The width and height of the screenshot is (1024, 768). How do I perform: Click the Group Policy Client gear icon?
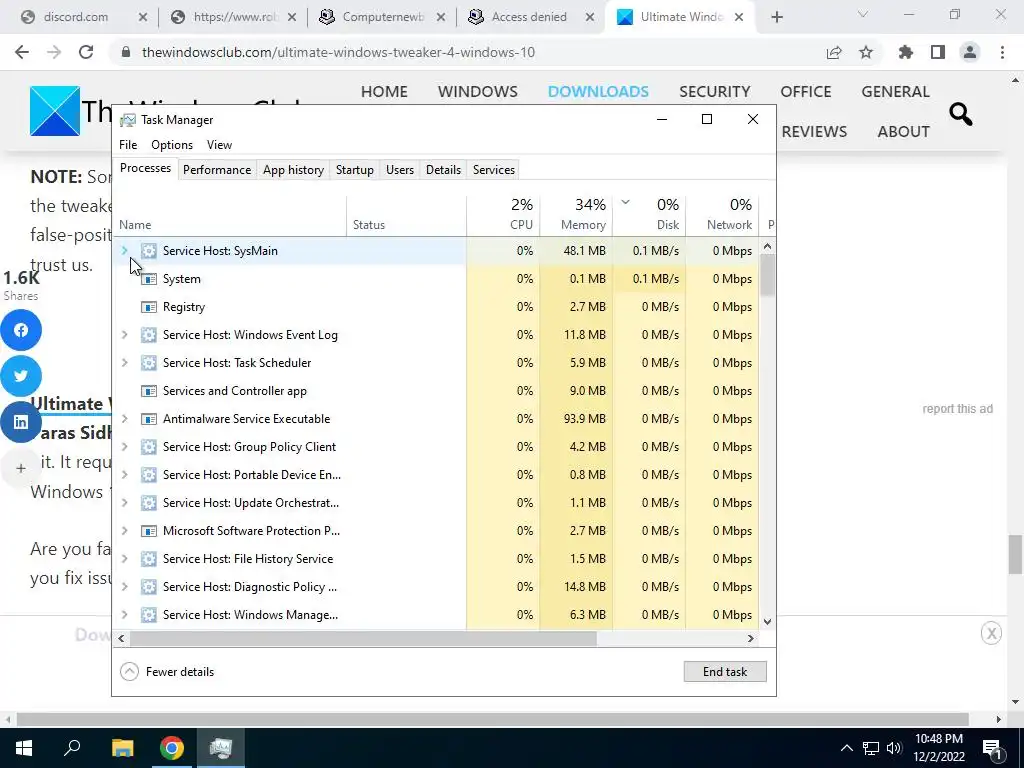pos(149,447)
